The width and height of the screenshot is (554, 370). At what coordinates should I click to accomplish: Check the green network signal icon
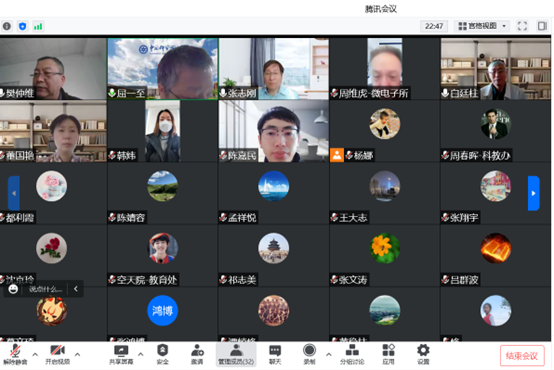38,26
